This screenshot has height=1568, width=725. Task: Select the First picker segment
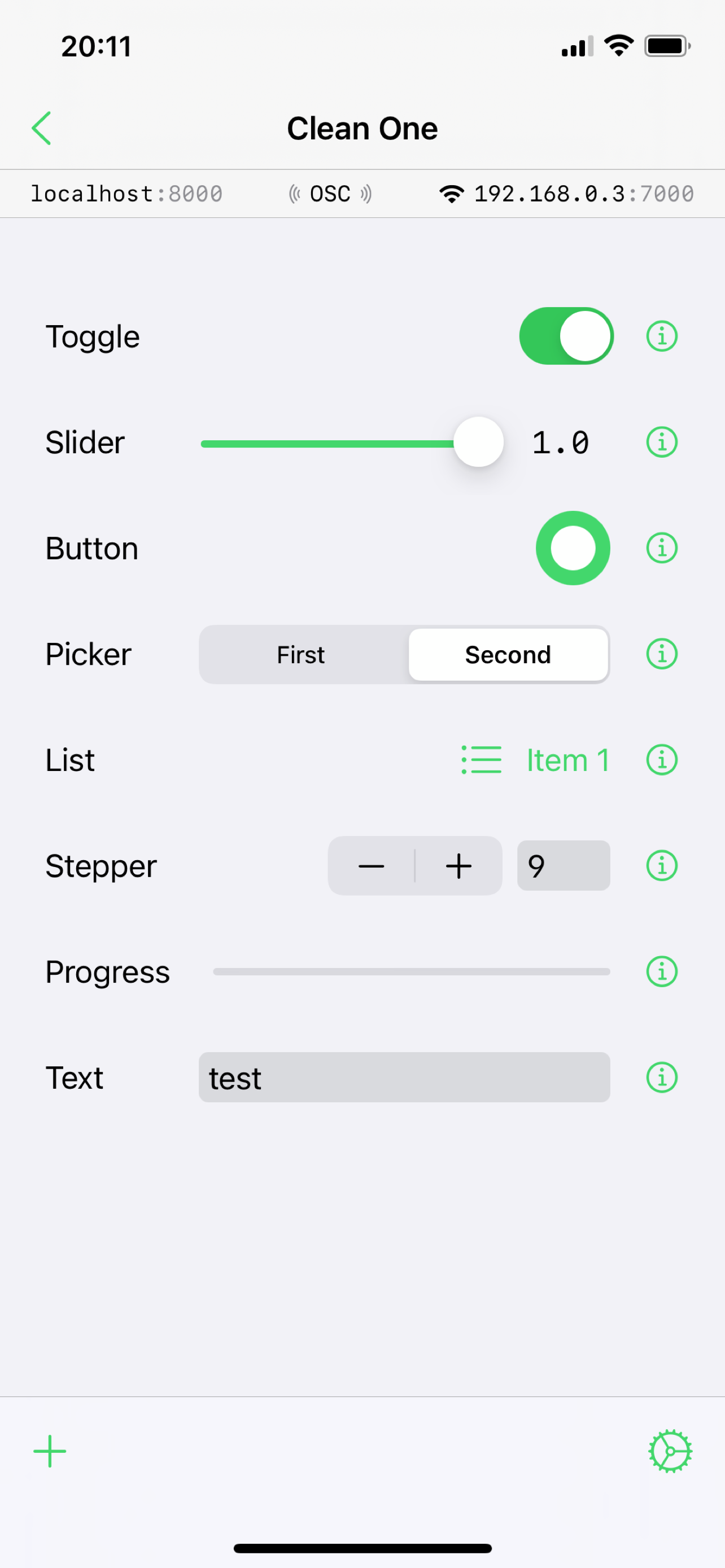301,655
